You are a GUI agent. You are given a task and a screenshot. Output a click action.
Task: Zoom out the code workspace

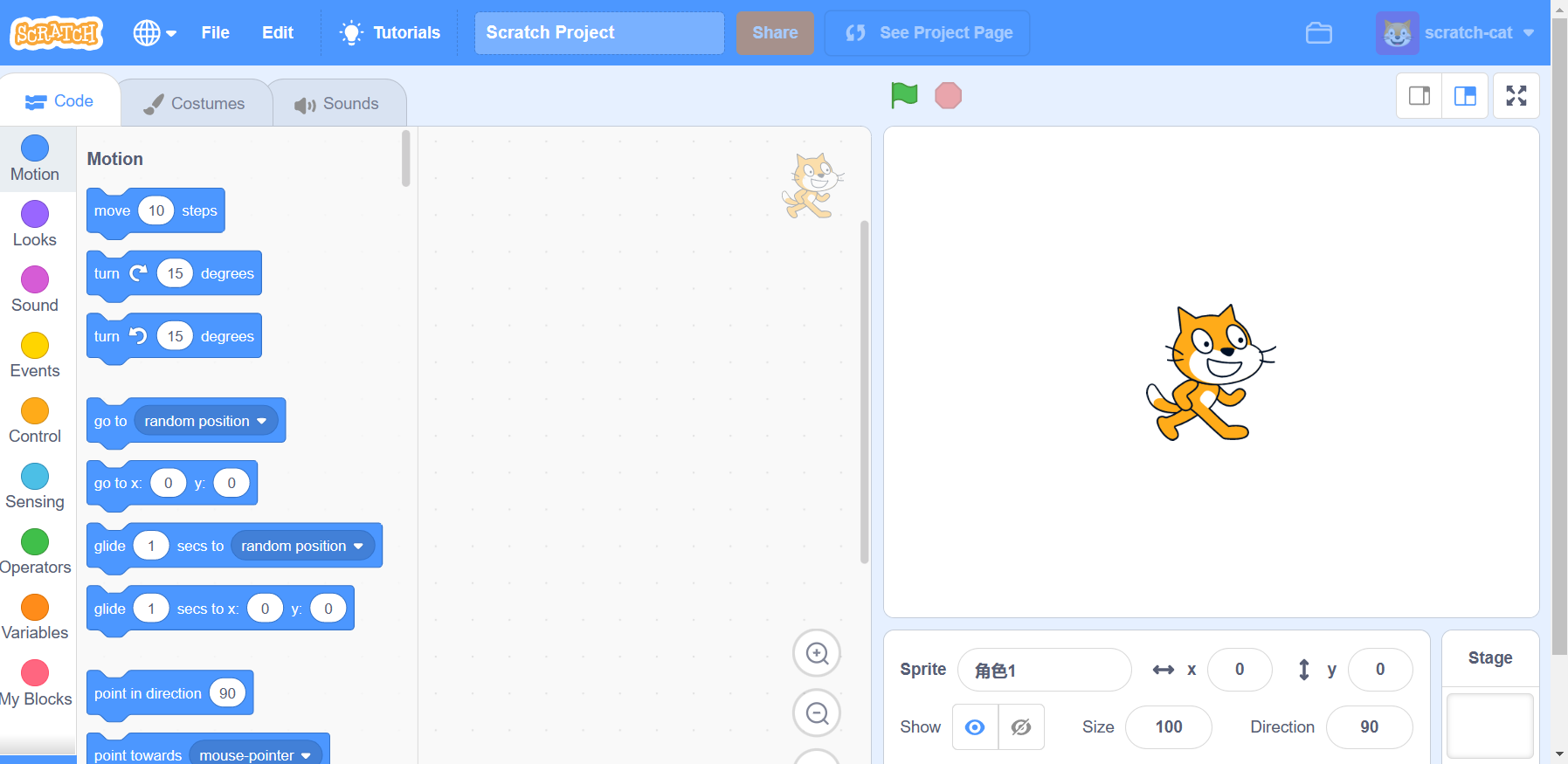coord(817,713)
